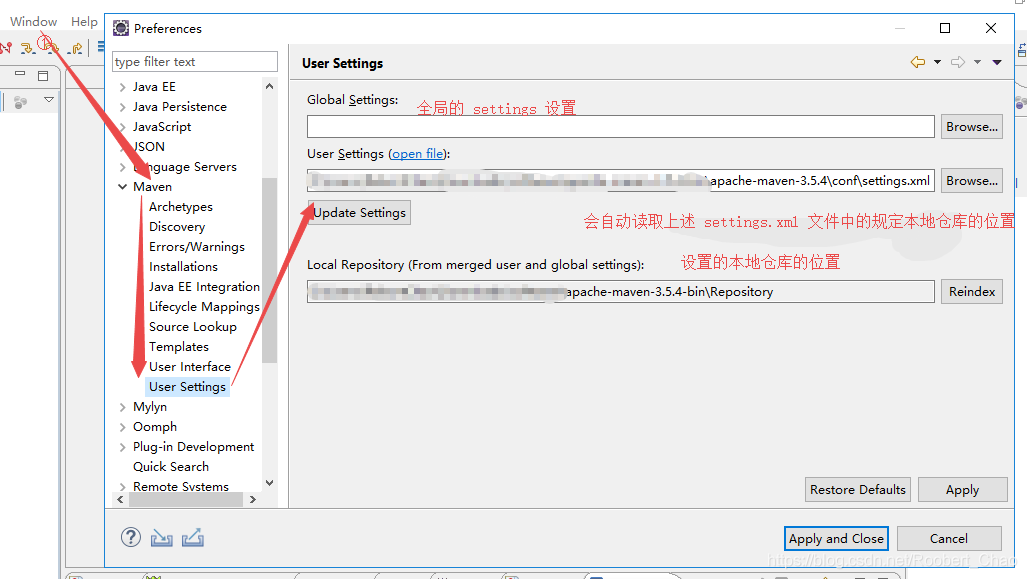1027x579 pixels.
Task: Click the User Settings path field
Action: click(620, 181)
